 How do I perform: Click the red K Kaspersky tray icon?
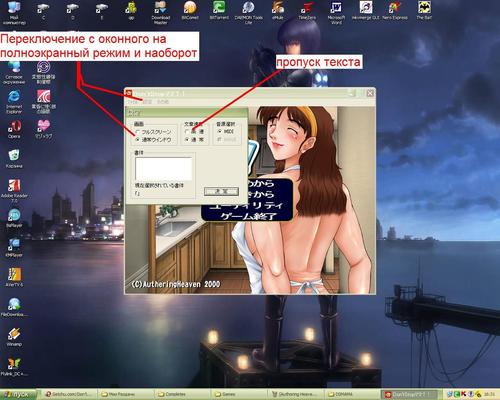[x=463, y=394]
